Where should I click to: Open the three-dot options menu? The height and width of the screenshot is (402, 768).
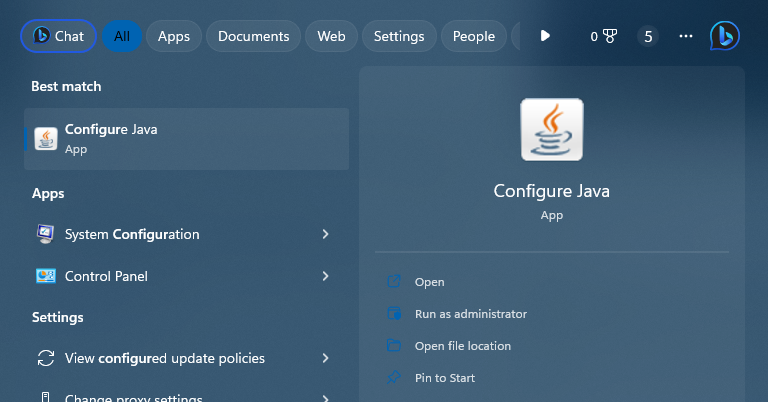coord(686,36)
